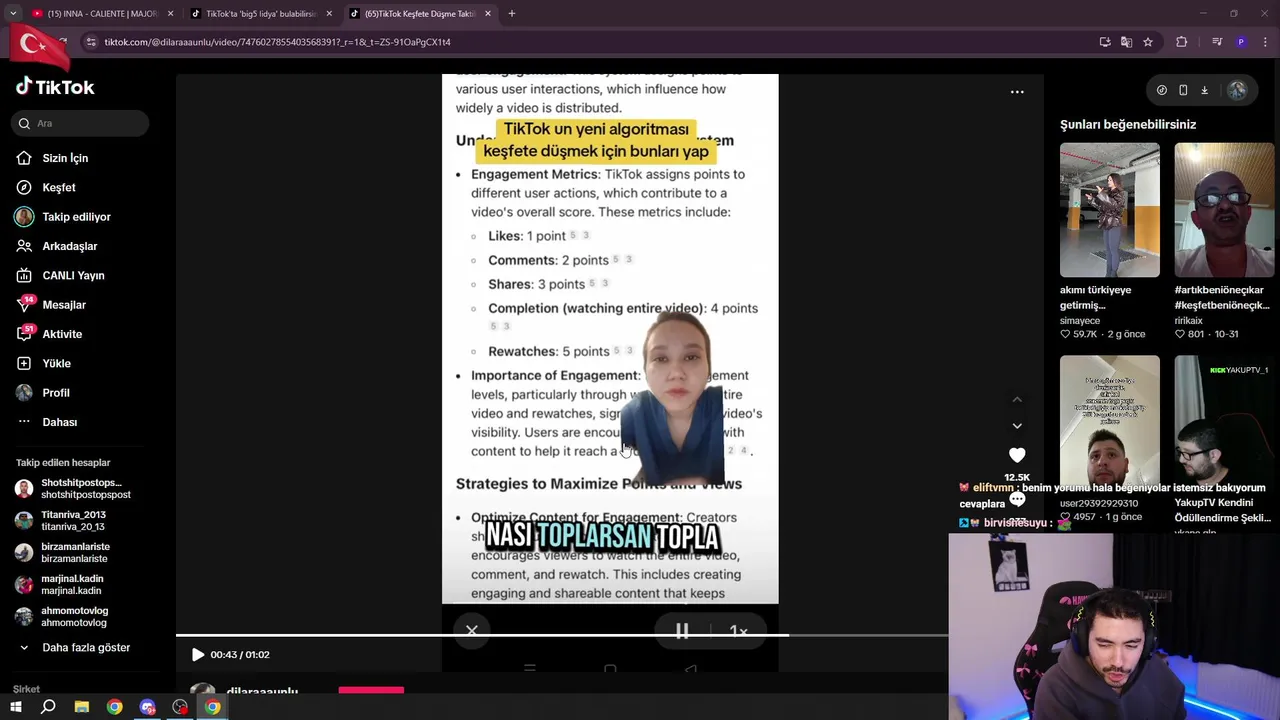Open the tab search dropdown

coord(13,14)
